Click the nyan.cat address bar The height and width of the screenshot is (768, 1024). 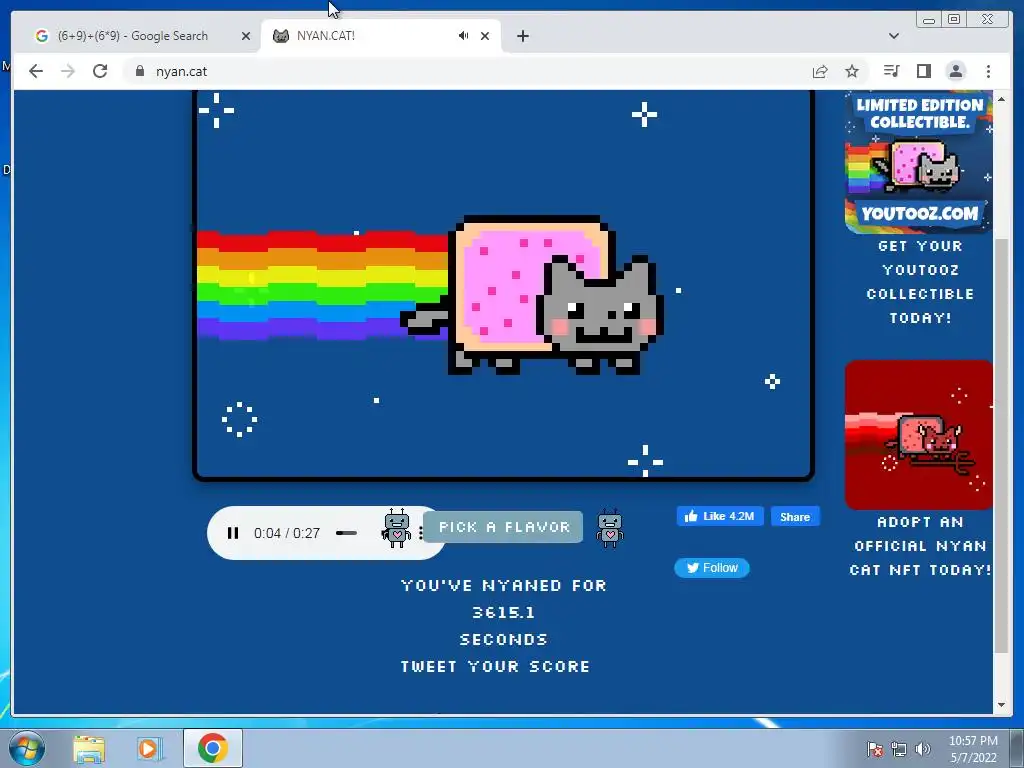tap(464, 71)
